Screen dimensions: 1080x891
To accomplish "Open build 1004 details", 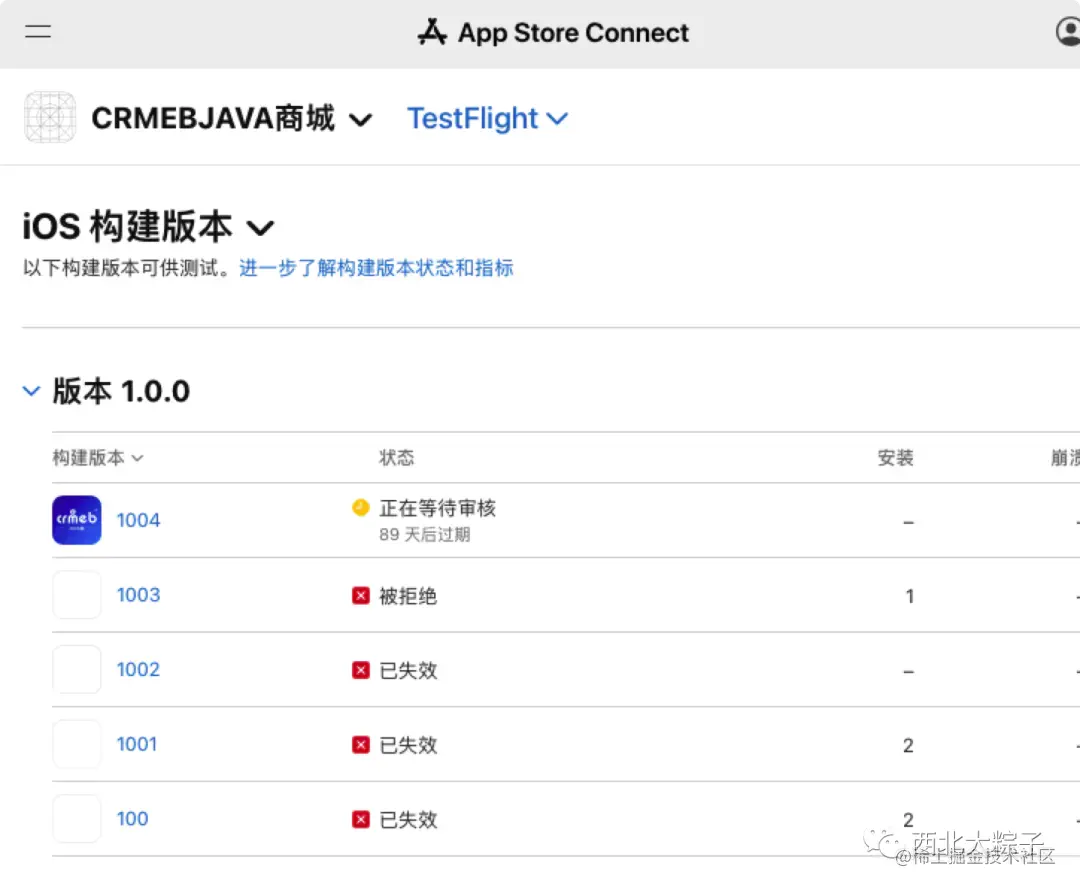I will click(x=138, y=520).
